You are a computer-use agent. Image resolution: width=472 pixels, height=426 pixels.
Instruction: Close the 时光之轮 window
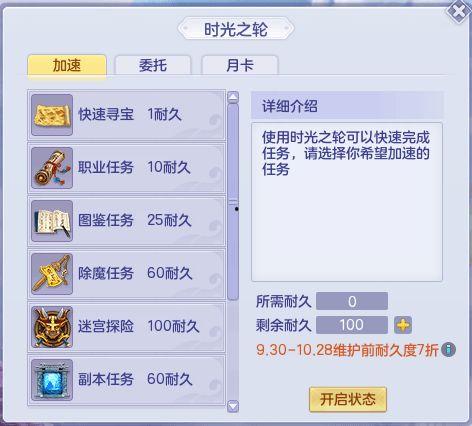pos(459,12)
